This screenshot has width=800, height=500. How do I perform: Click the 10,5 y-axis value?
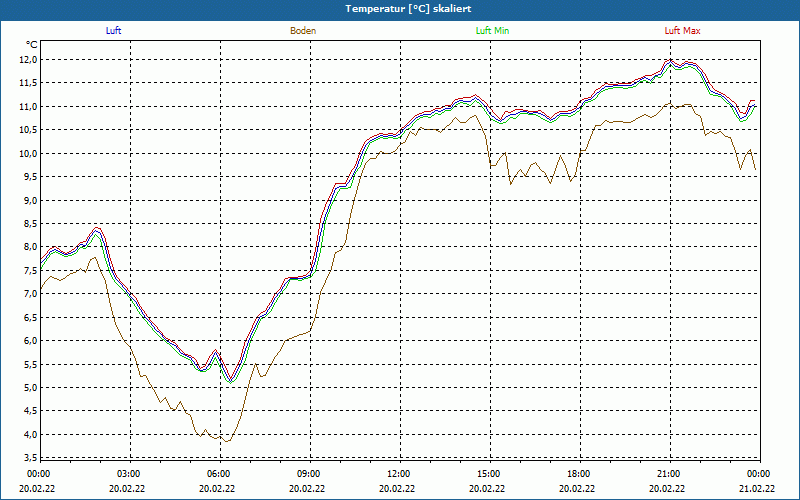point(29,130)
